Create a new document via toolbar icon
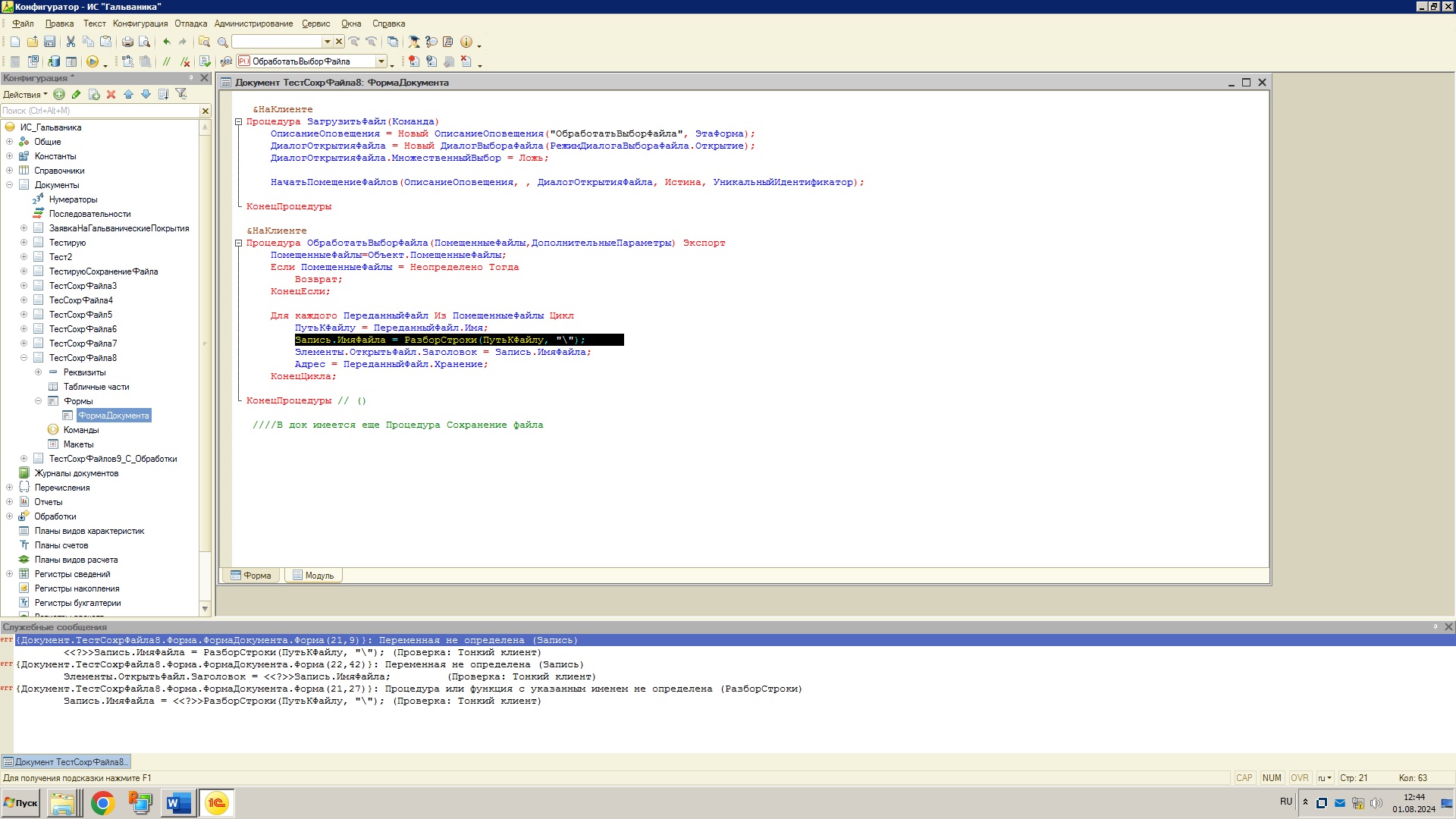Viewport: 1456px width, 819px height. point(15,42)
